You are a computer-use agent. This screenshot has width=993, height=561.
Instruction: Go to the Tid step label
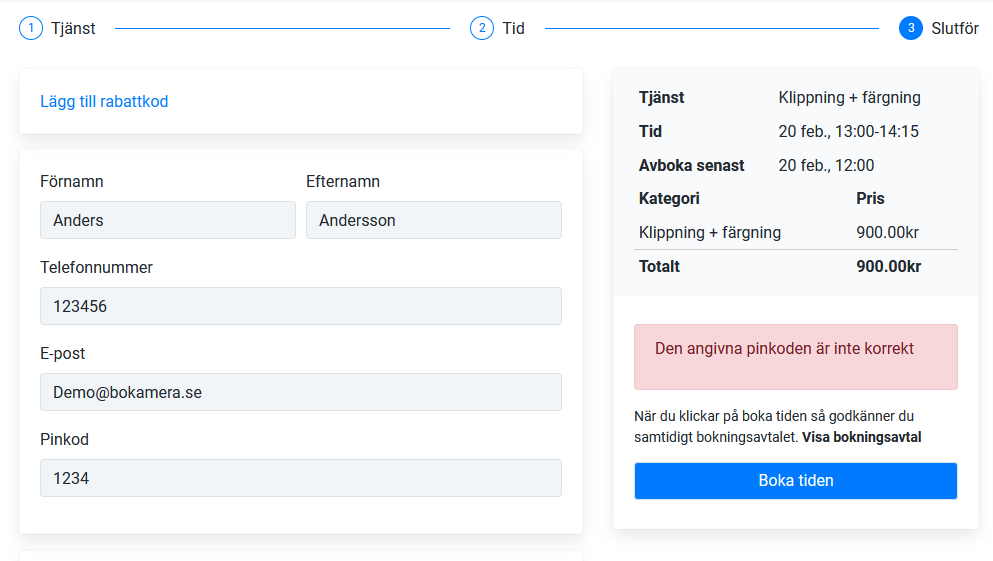[x=514, y=28]
